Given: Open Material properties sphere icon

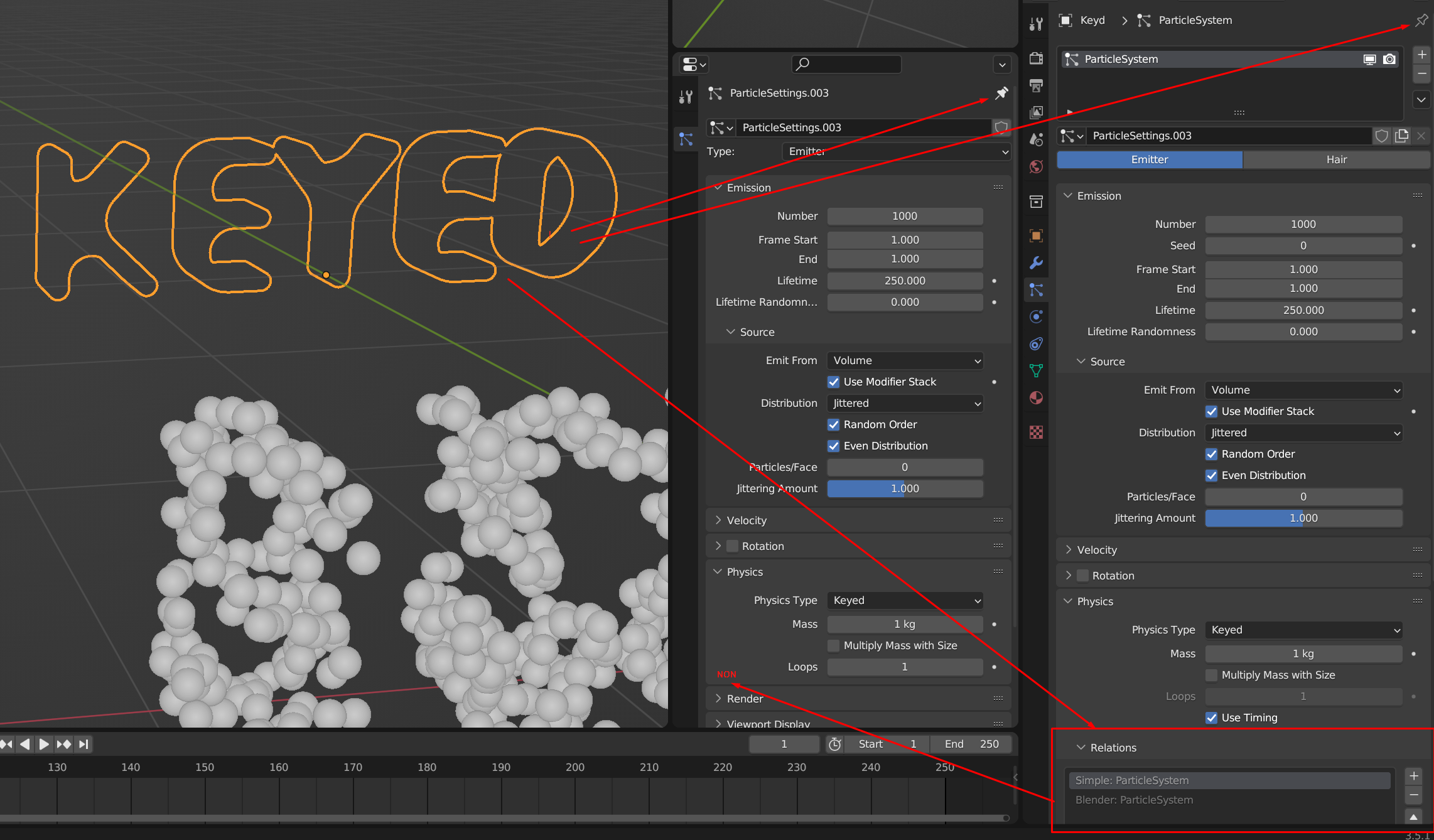Looking at the screenshot, I should (1036, 398).
